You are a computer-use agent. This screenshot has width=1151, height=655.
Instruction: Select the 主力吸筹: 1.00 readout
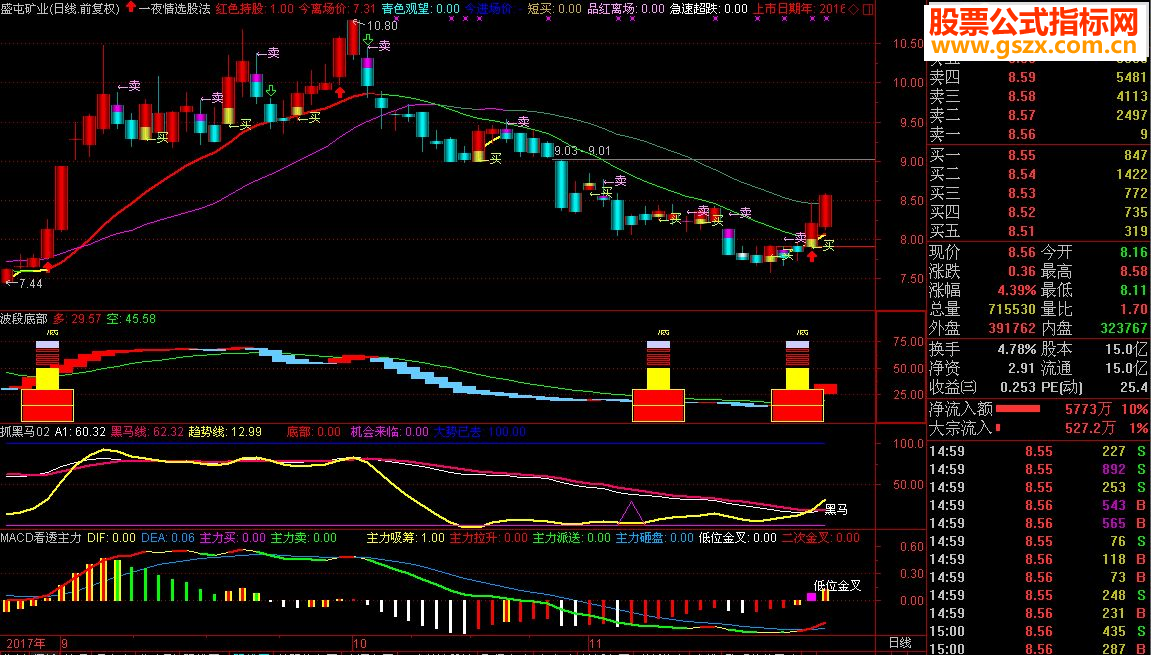point(406,538)
